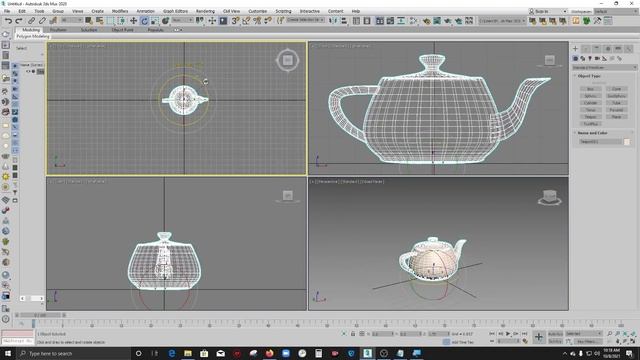
Task: Toggle Auto Key animation mode
Action: 555,334
